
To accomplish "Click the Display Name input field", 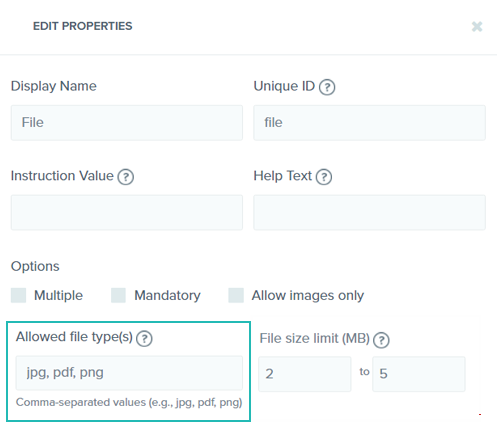I will [127, 123].
